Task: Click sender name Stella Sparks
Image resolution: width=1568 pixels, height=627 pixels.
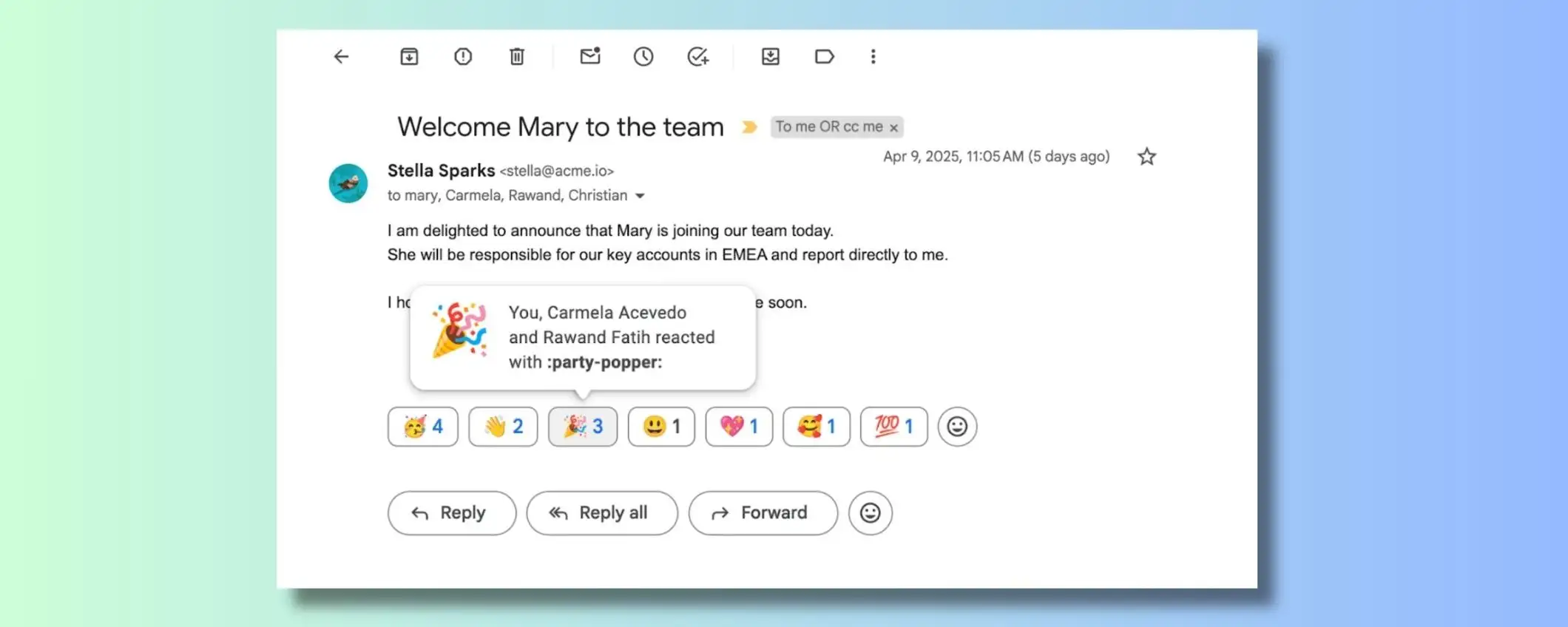Action: click(x=442, y=171)
